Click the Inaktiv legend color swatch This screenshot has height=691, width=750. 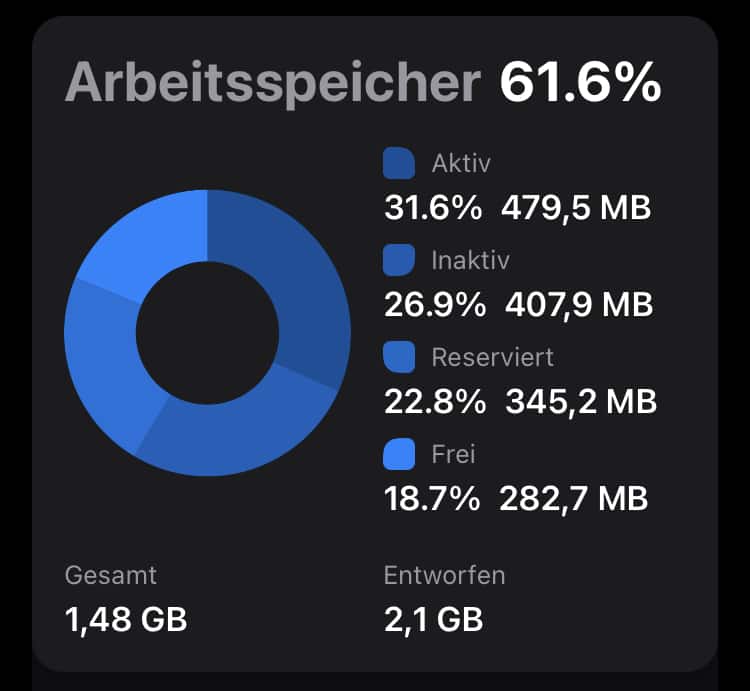pyautogui.click(x=399, y=260)
